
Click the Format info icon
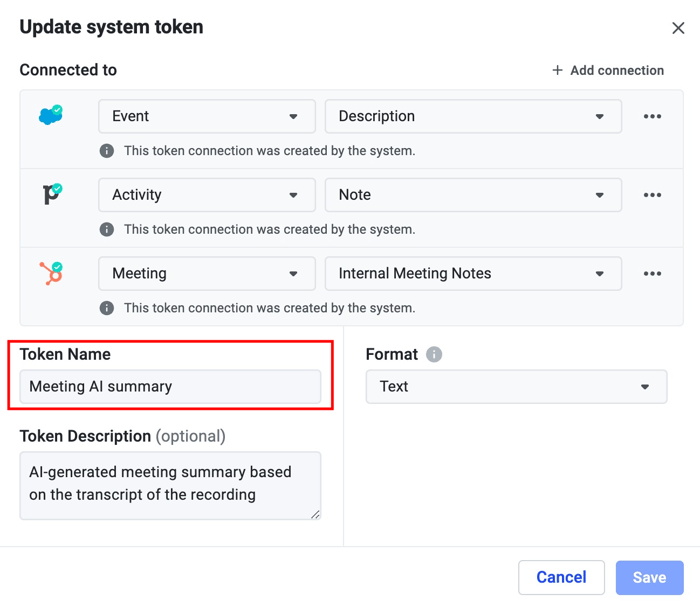pos(434,355)
